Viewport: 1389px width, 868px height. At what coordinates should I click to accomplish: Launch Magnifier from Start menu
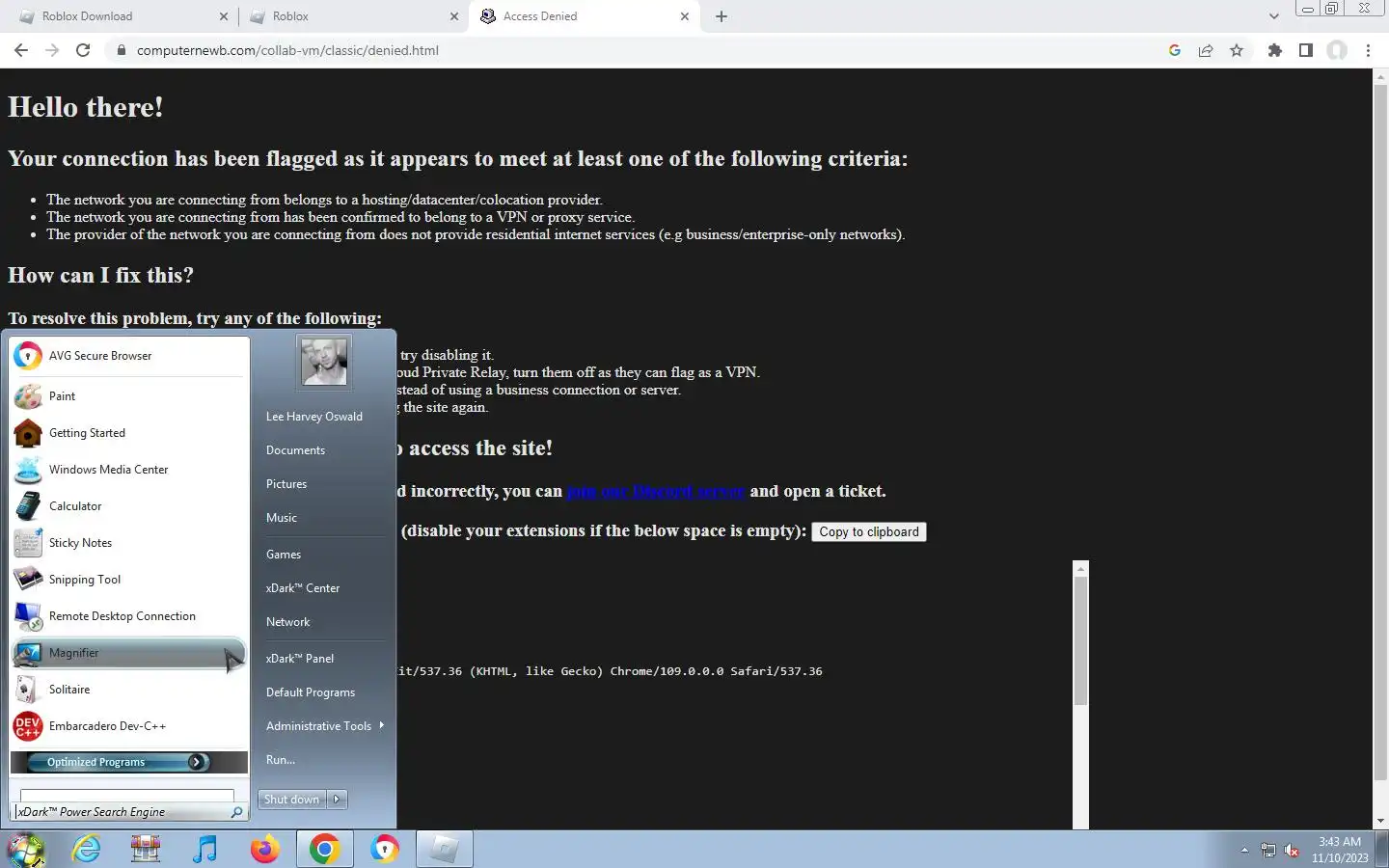pyautogui.click(x=129, y=653)
